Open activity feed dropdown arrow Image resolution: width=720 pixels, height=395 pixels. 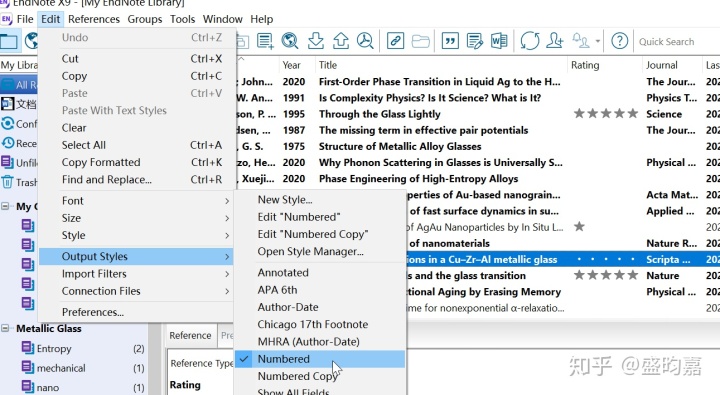coord(597,41)
